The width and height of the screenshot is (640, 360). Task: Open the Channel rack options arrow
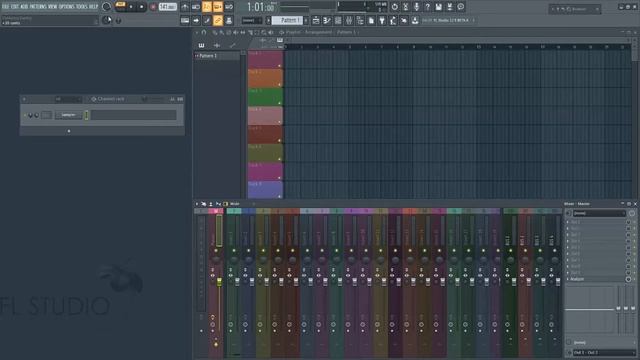(24, 99)
